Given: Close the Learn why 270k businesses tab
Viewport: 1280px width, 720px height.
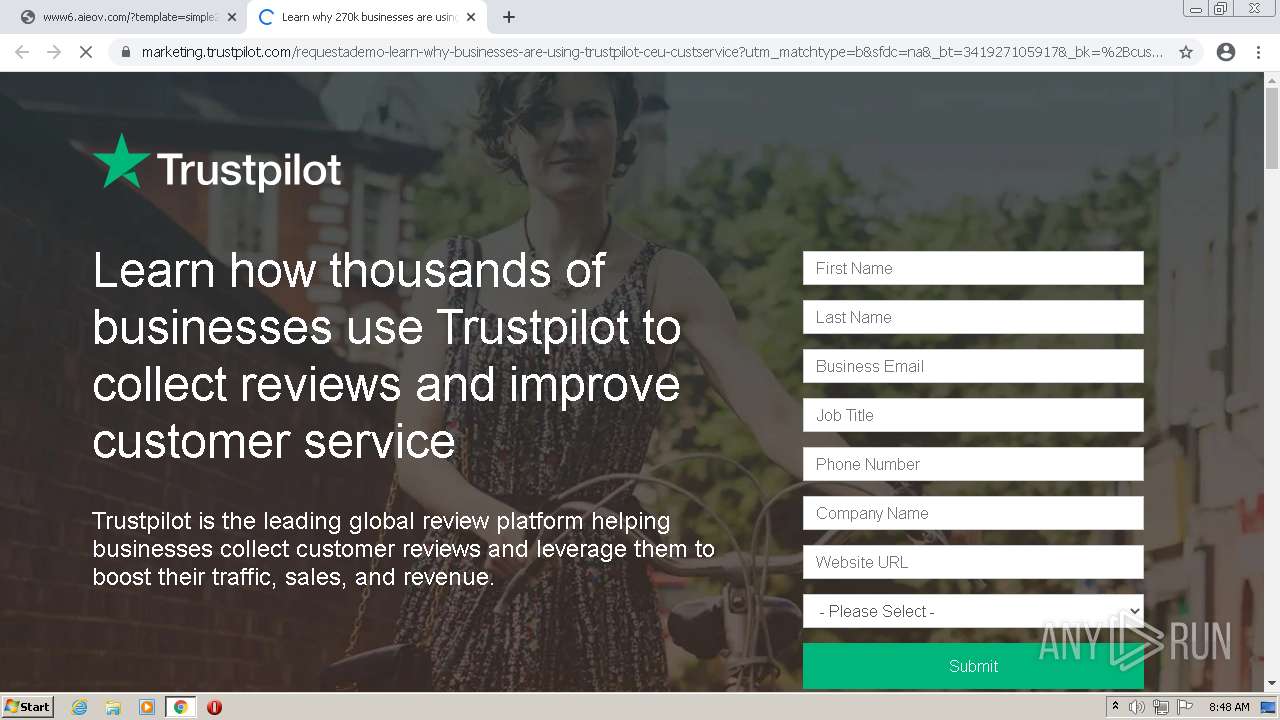Looking at the screenshot, I should [471, 17].
